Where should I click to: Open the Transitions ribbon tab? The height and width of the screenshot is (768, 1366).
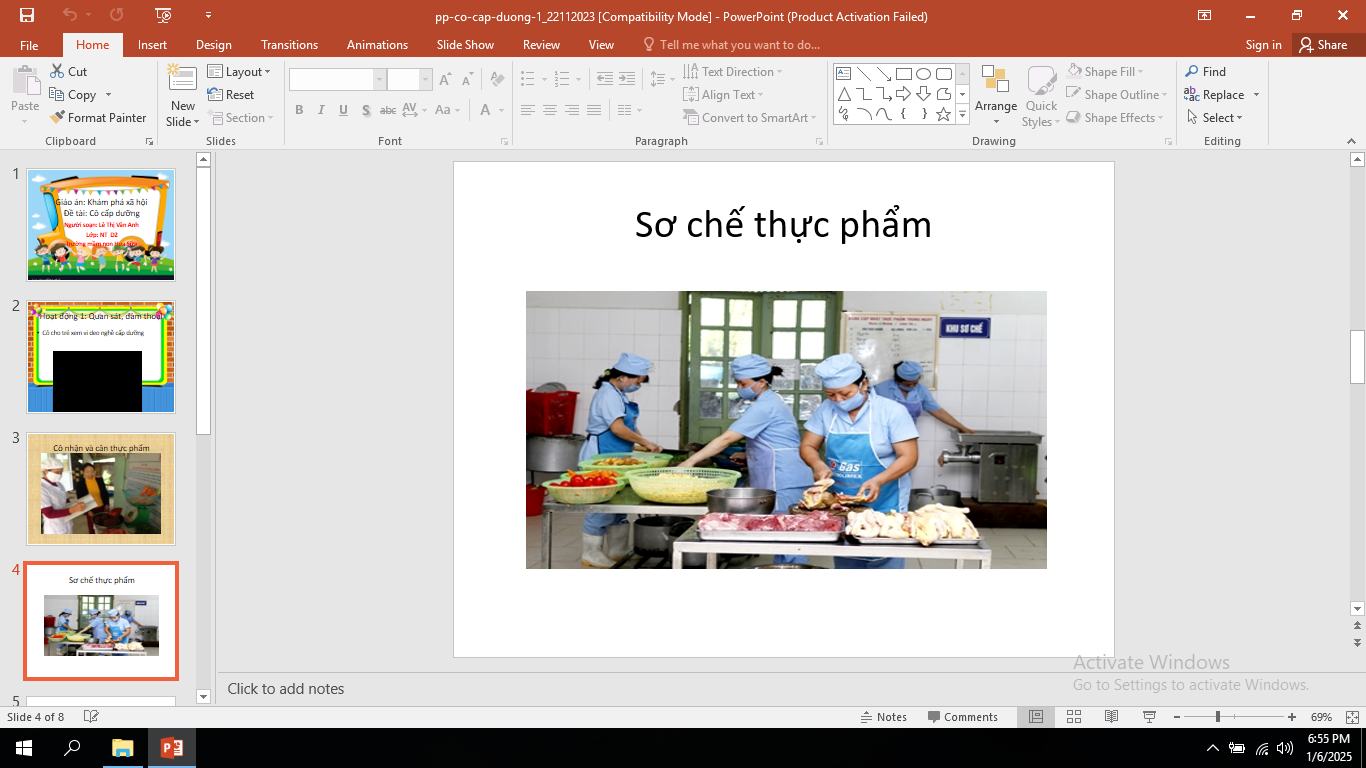coord(289,45)
